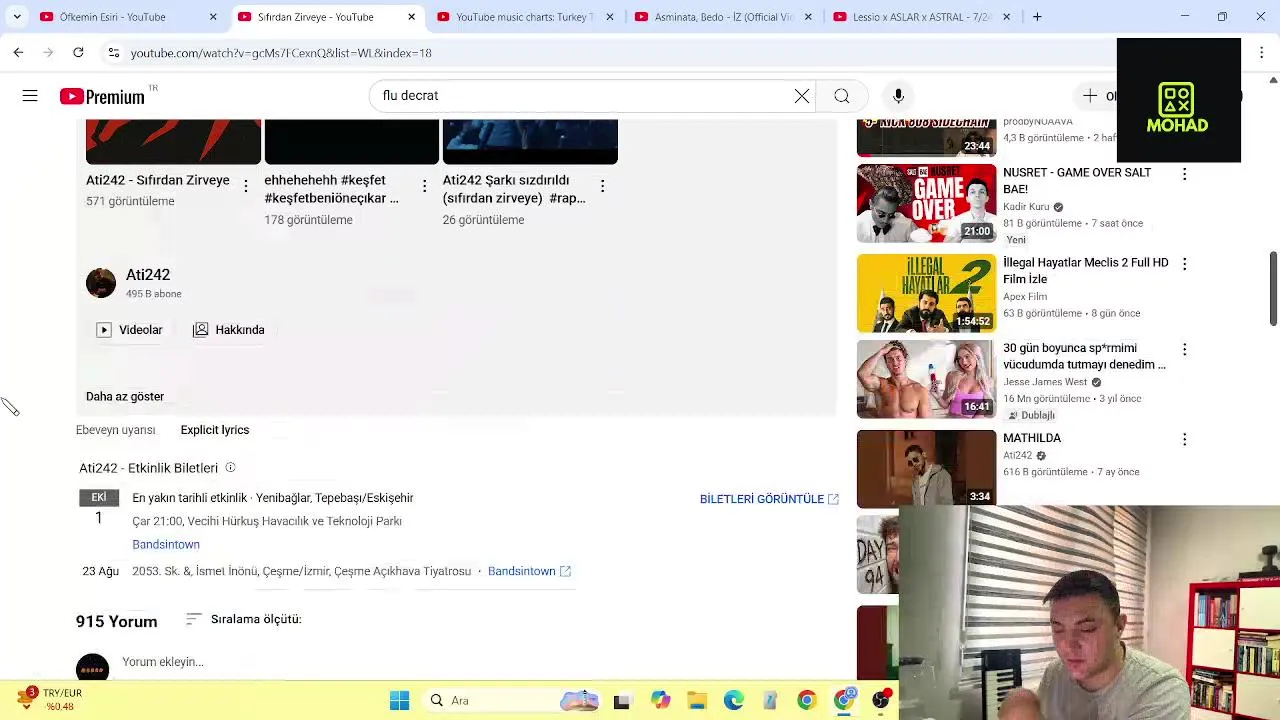
Task: Show info about Ati242 event tickets
Action: (230, 467)
